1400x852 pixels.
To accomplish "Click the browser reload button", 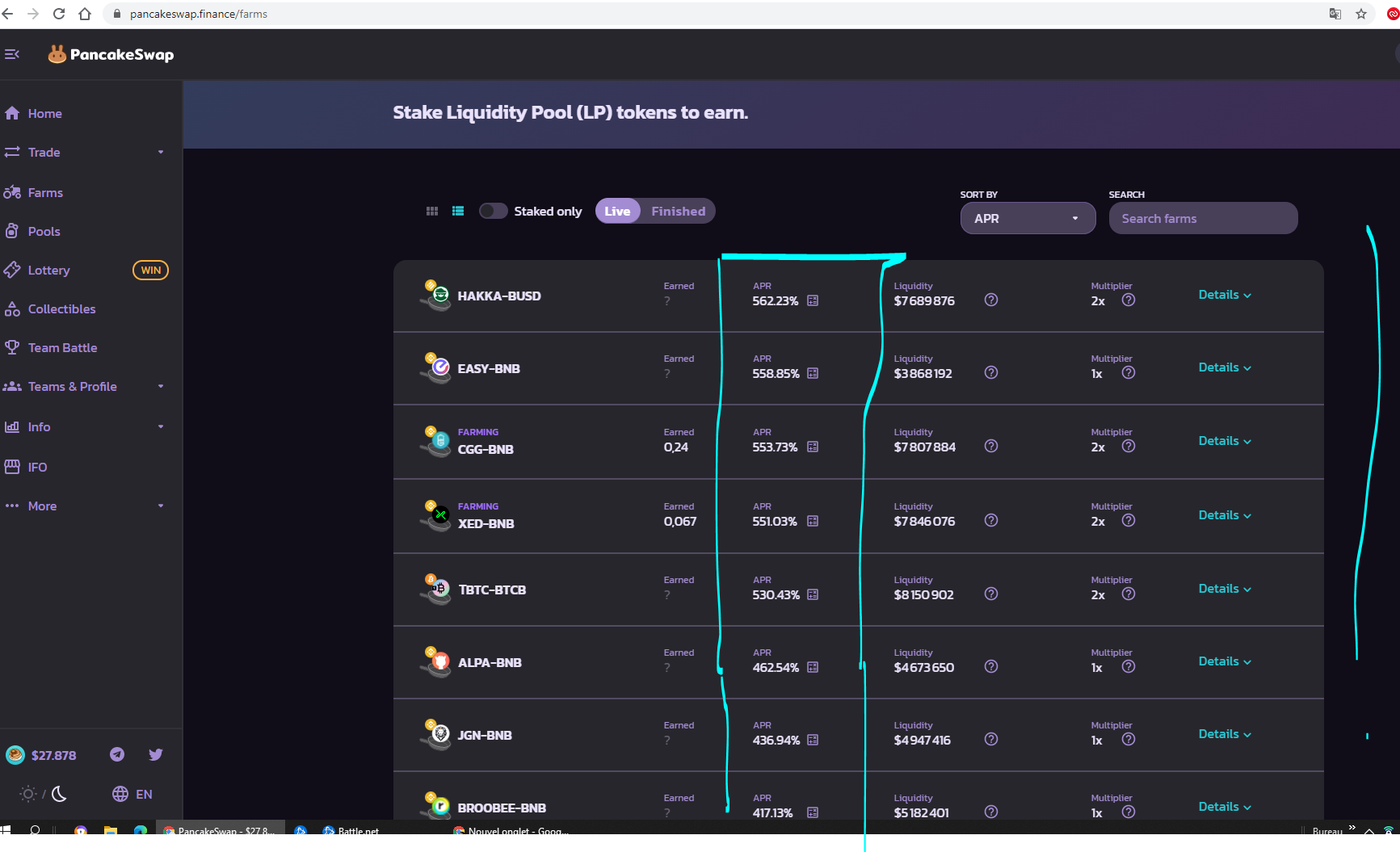I will [59, 14].
